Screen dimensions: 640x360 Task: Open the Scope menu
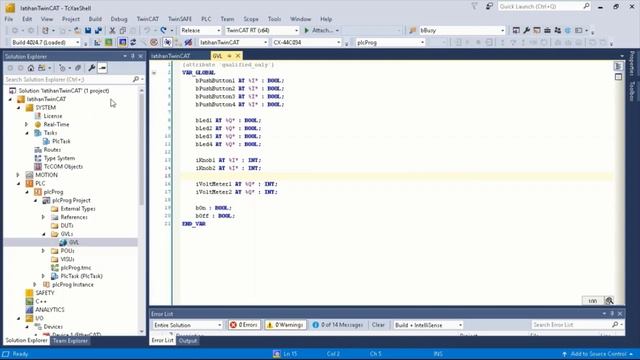click(251, 19)
